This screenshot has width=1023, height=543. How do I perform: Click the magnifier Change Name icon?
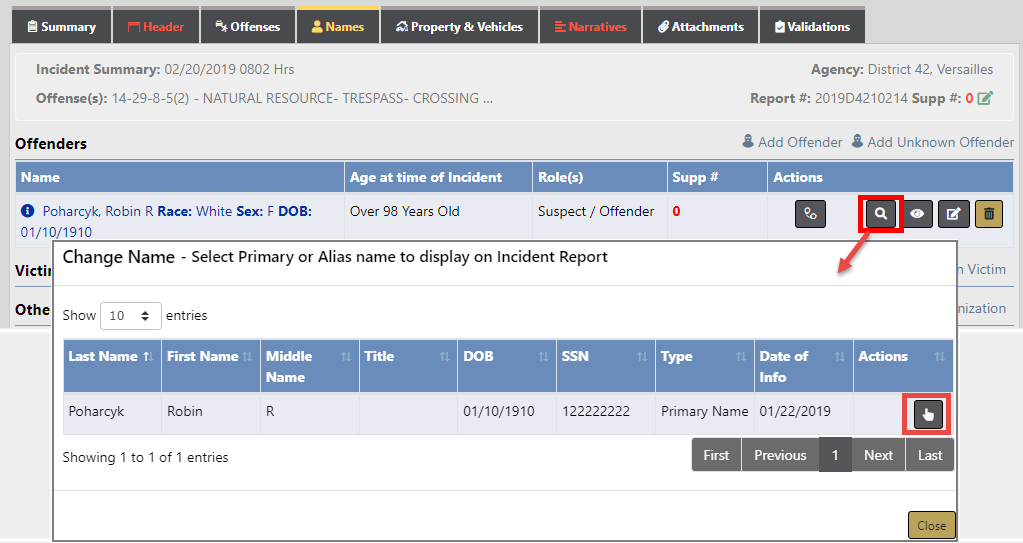(x=880, y=214)
